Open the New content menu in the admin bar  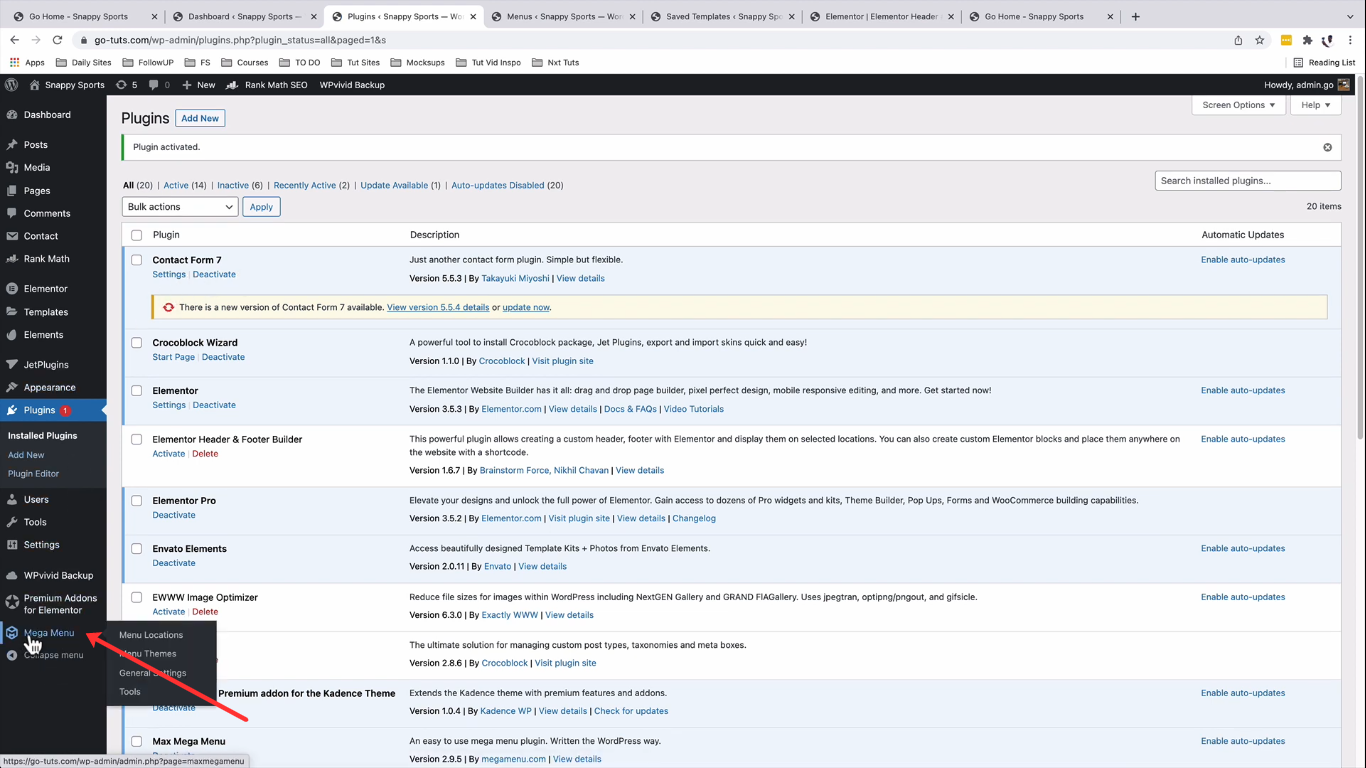(199, 85)
